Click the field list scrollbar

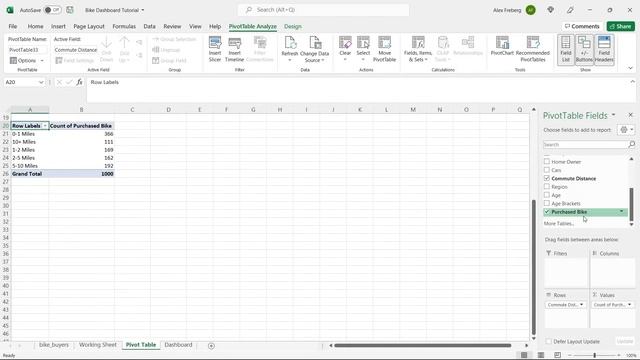click(x=631, y=204)
